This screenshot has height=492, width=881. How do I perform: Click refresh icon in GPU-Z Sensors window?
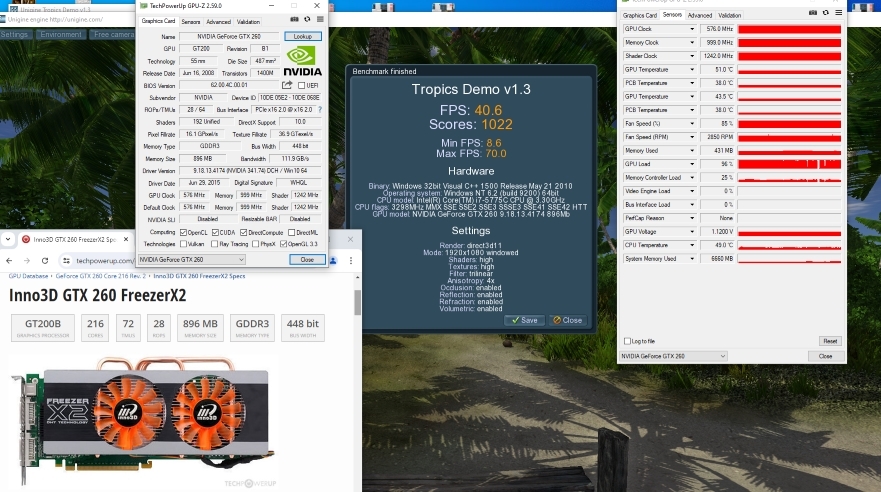826,12
